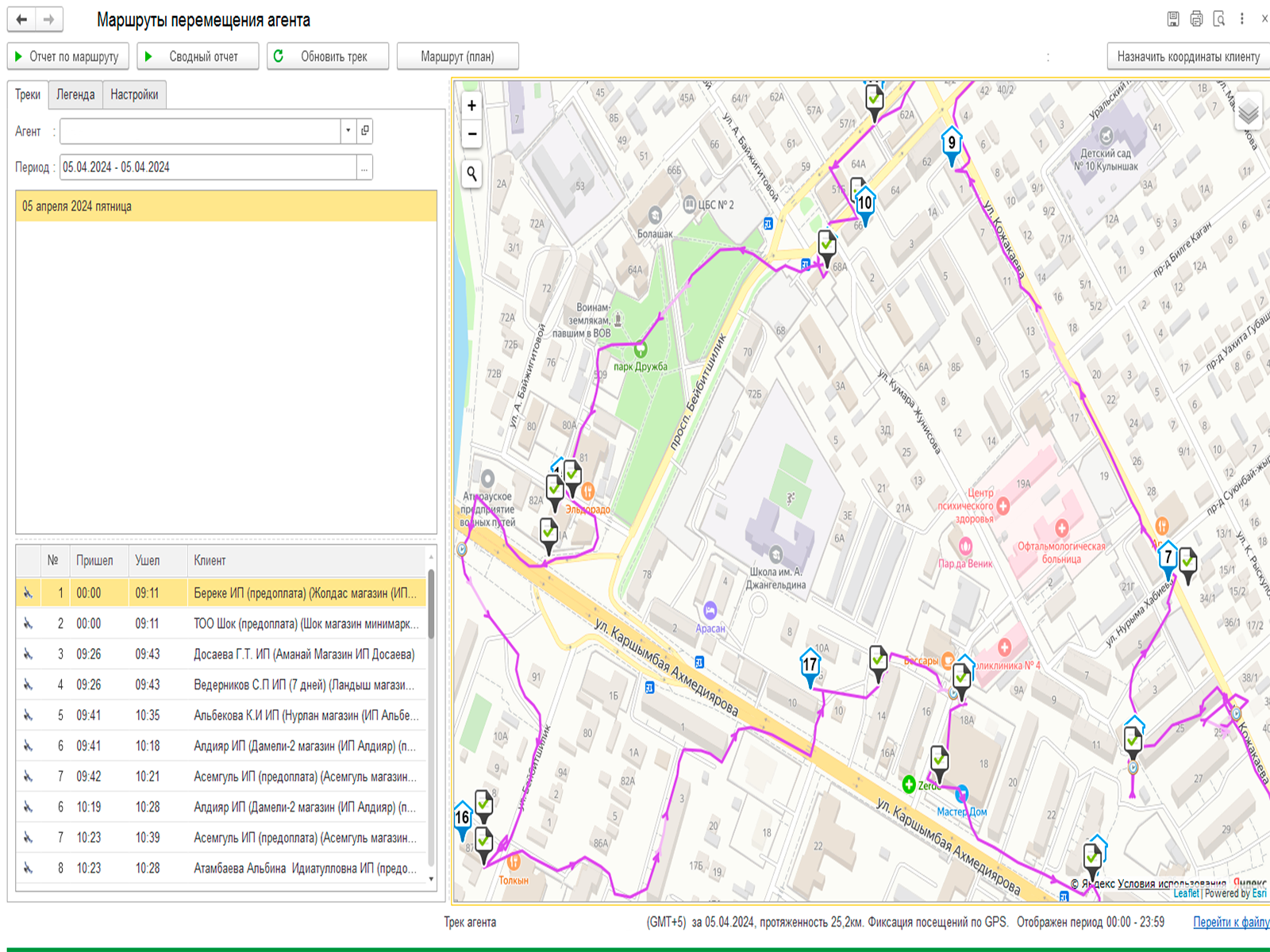Image resolution: width=1270 pixels, height=952 pixels.
Task: Open print preview icon
Action: (x=1219, y=19)
